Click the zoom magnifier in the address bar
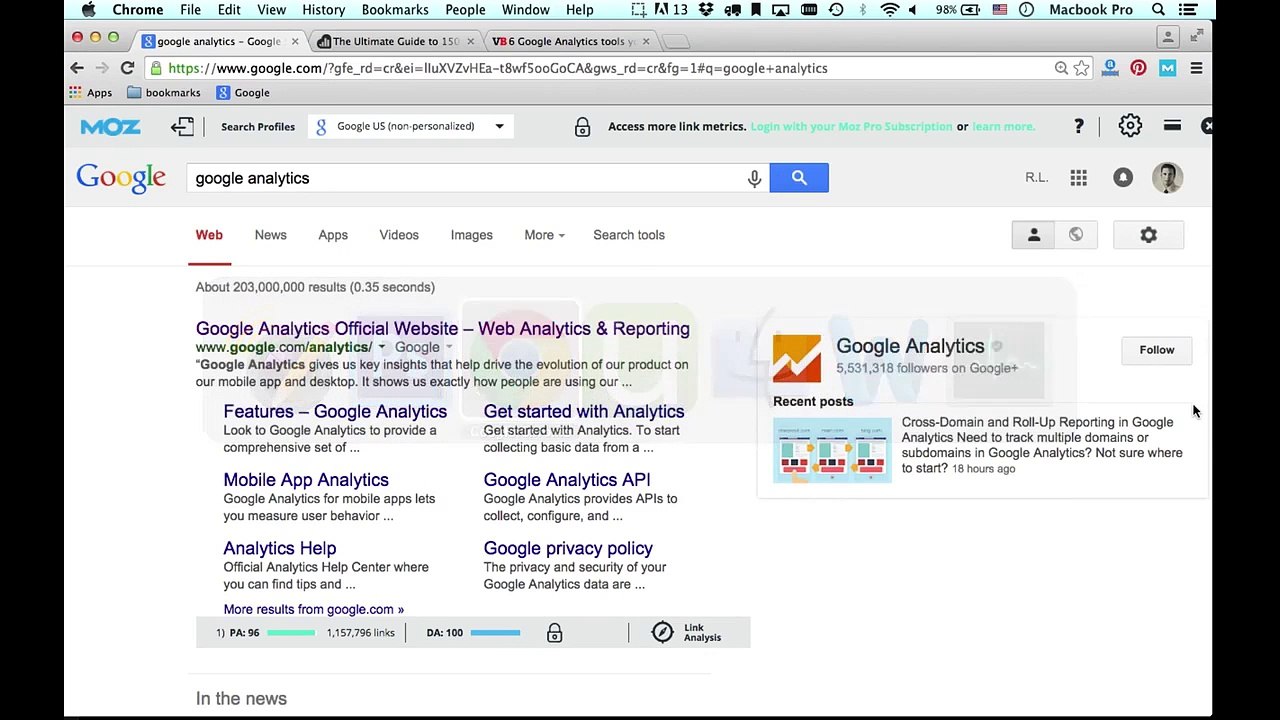The height and width of the screenshot is (720, 1280). click(1061, 68)
